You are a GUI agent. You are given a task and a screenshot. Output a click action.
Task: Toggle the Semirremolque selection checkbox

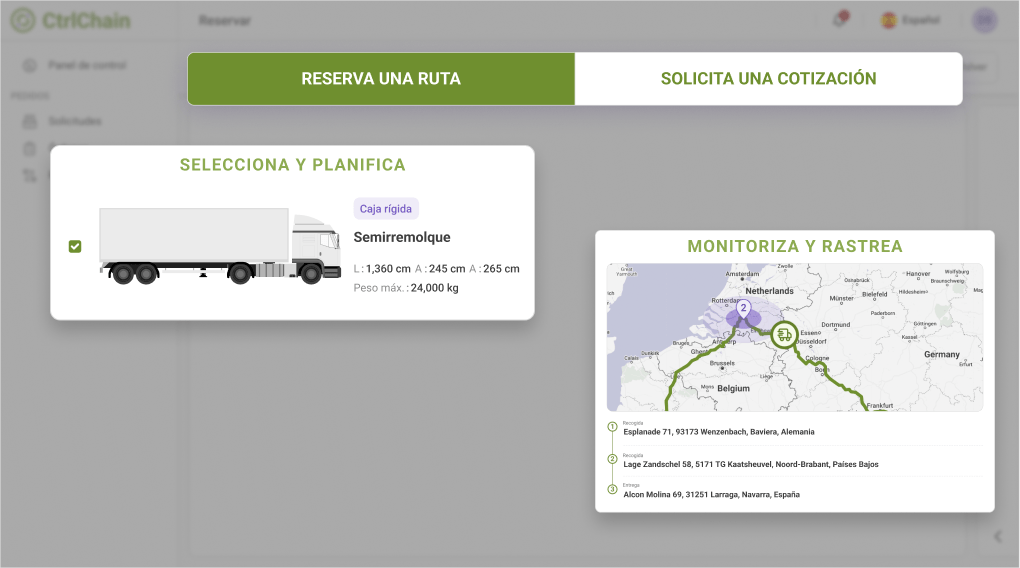75,247
